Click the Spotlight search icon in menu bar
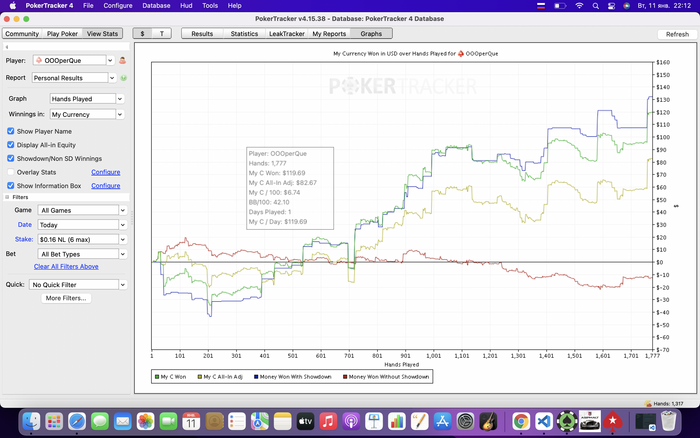This screenshot has height=438, width=700. point(596,6)
